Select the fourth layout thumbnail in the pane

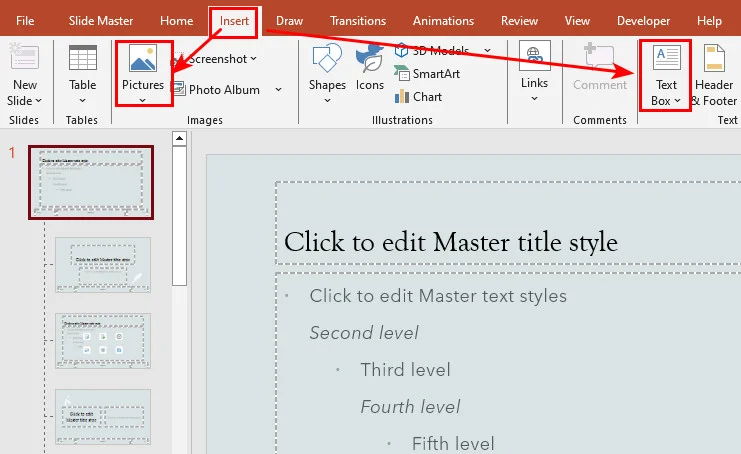click(x=103, y=417)
